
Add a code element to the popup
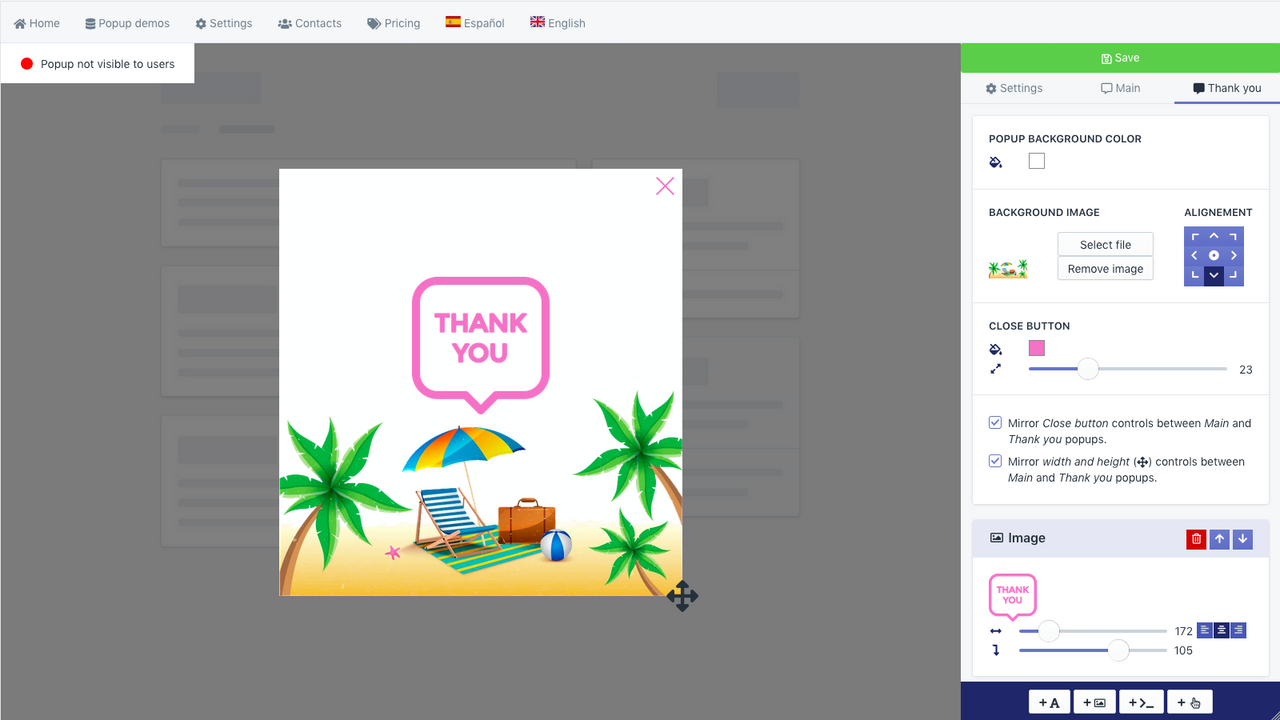(x=1141, y=701)
